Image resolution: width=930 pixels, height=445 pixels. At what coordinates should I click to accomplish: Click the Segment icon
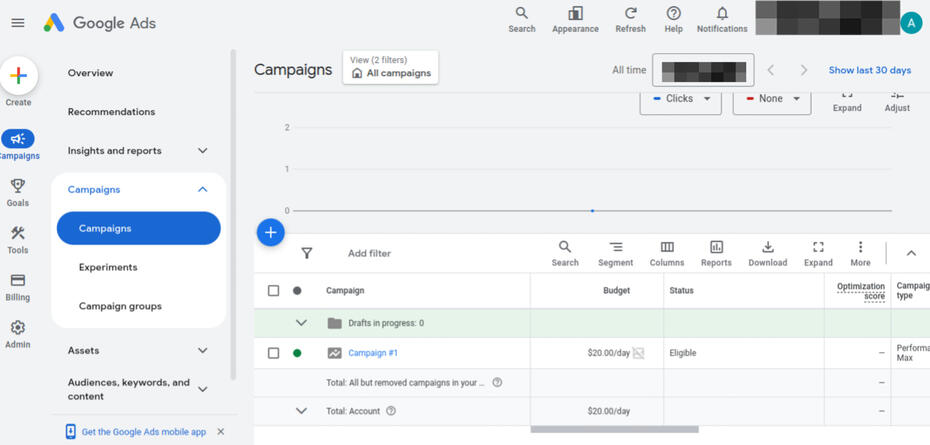tap(615, 248)
